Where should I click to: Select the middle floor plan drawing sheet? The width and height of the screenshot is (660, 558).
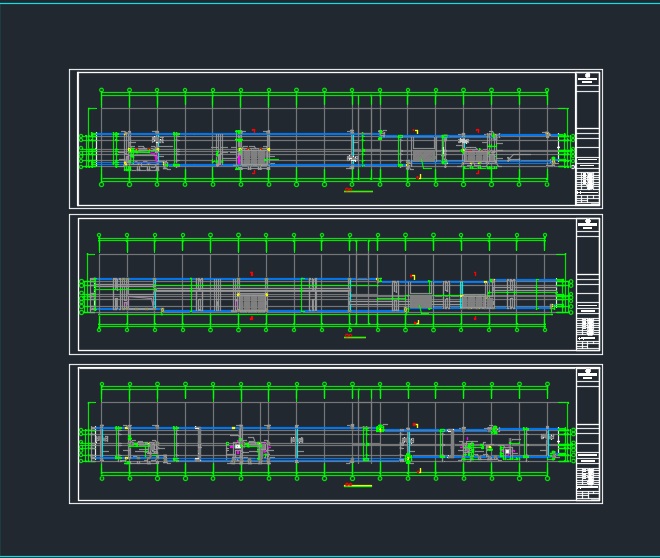(336, 284)
